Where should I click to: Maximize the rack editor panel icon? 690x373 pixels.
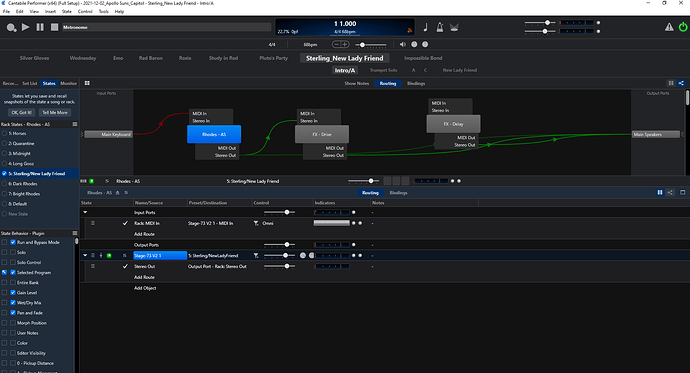pyautogui.click(x=683, y=193)
